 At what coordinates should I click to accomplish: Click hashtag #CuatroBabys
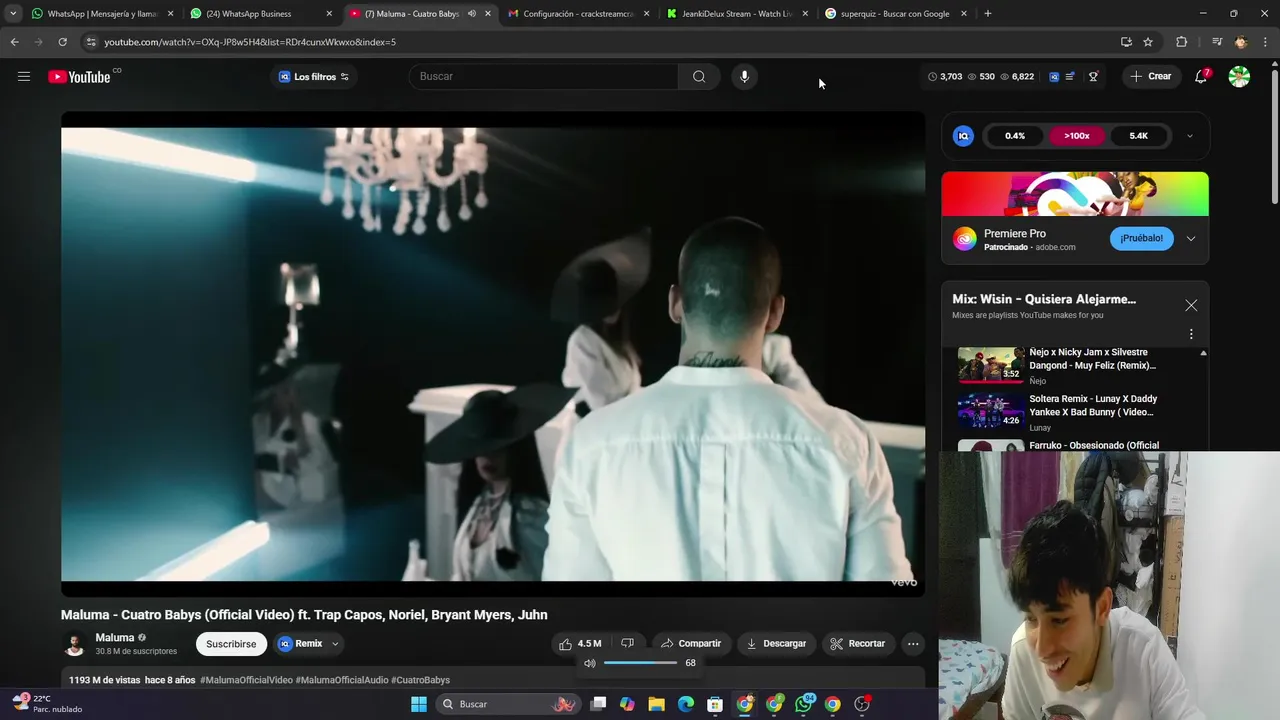coord(420,680)
